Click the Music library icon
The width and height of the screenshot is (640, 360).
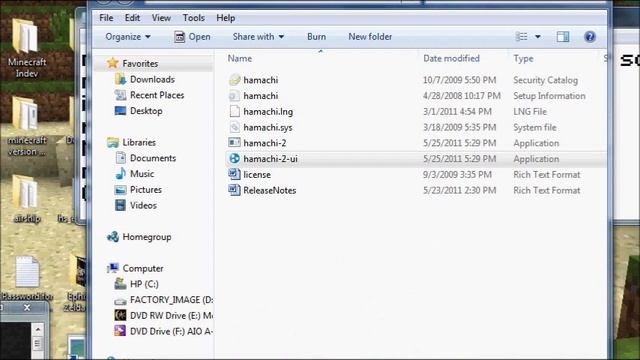coord(120,174)
